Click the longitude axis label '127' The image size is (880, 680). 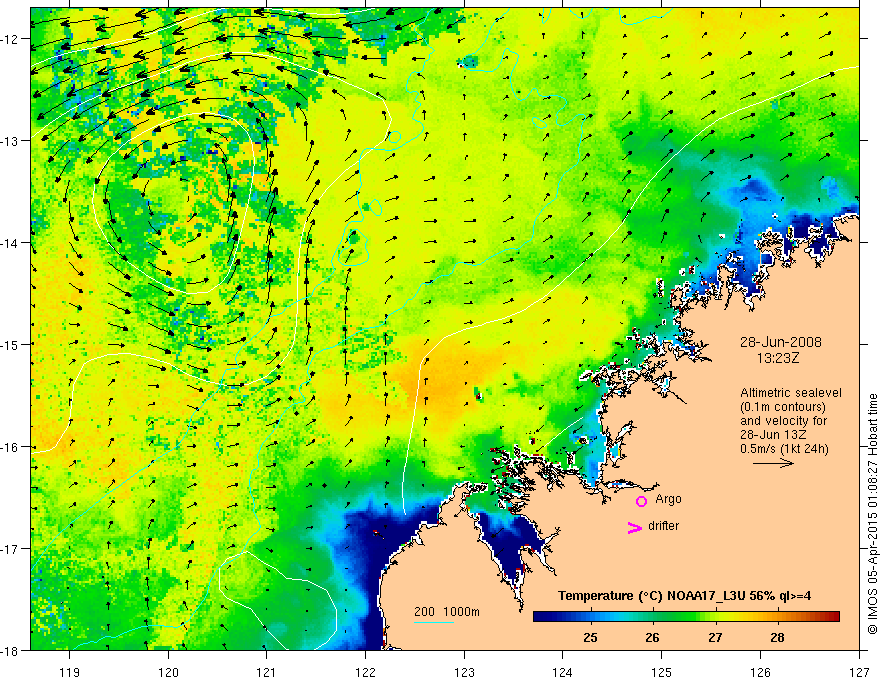tap(859, 672)
